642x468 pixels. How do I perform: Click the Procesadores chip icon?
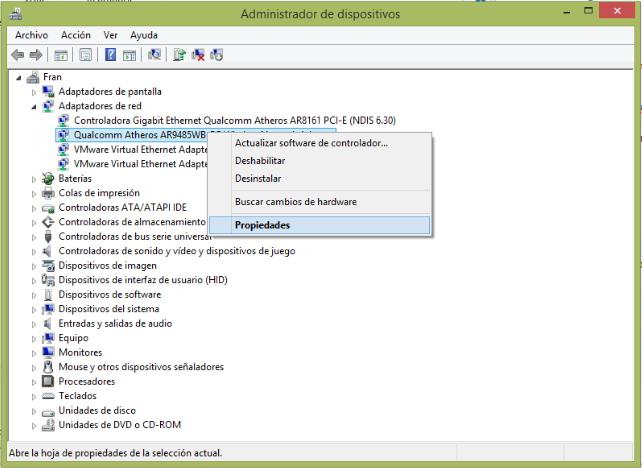48,381
